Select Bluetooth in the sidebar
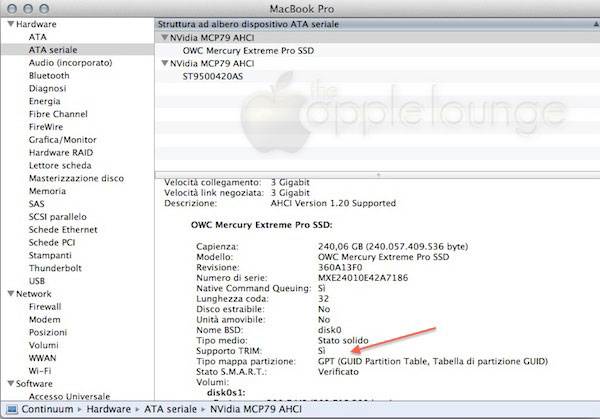 [x=49, y=75]
